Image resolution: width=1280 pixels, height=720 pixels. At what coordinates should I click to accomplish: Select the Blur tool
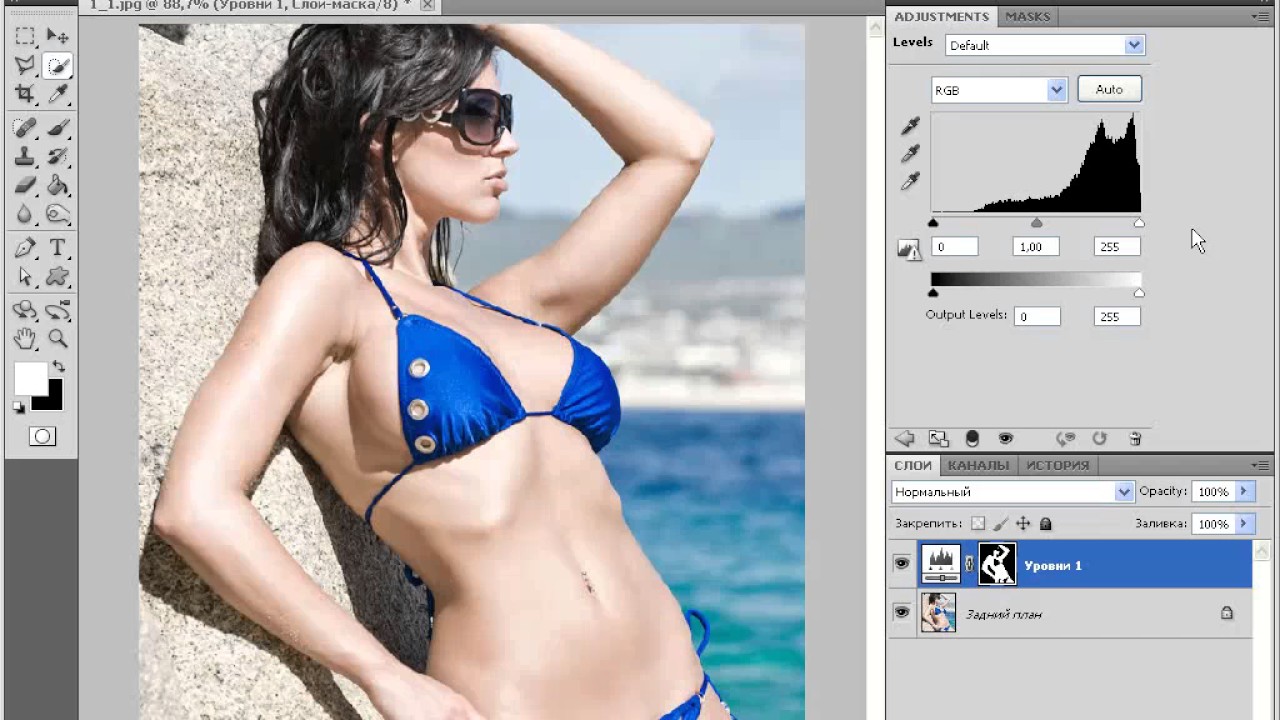point(25,215)
